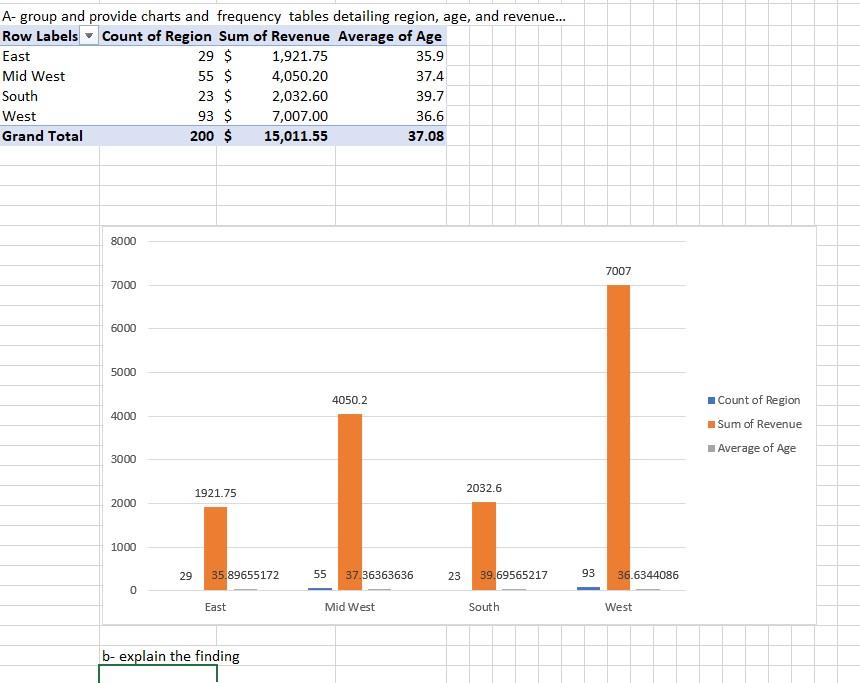Select the Sum of Revenue legend entry
Screen dimensions: 860x683
point(762,423)
